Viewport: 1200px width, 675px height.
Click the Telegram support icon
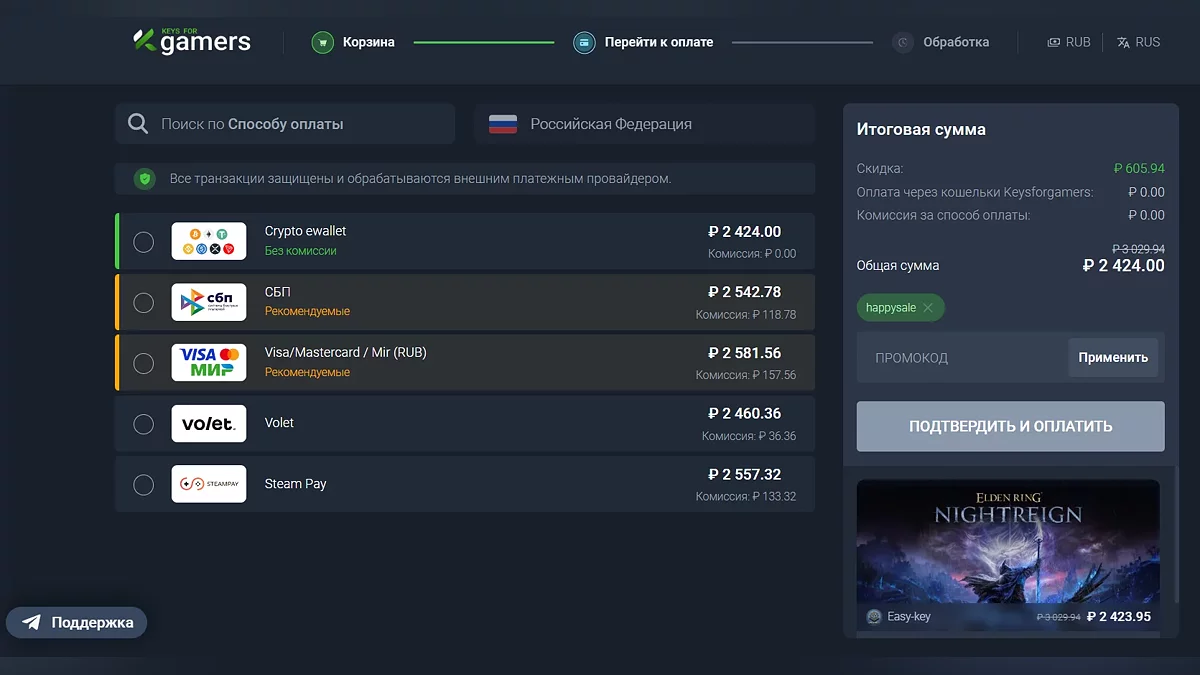click(32, 622)
